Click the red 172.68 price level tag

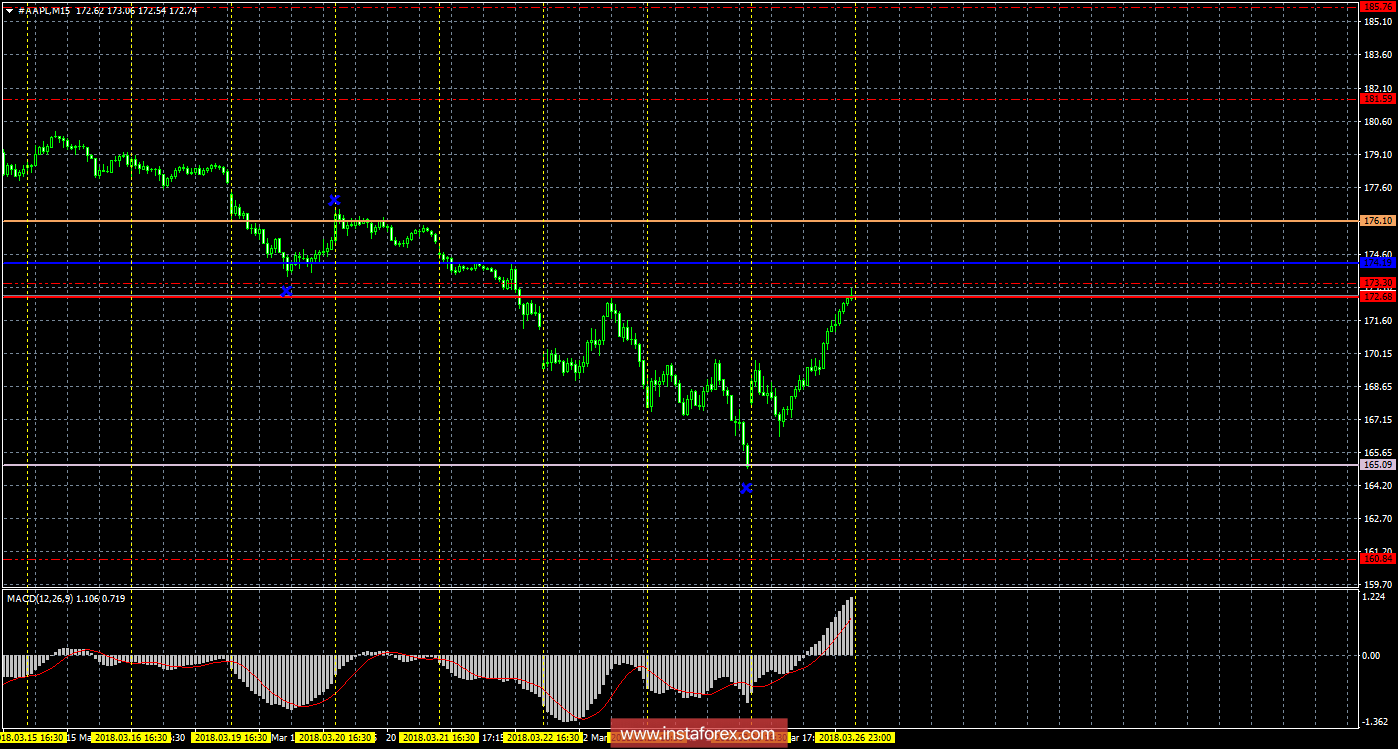coord(1378,296)
